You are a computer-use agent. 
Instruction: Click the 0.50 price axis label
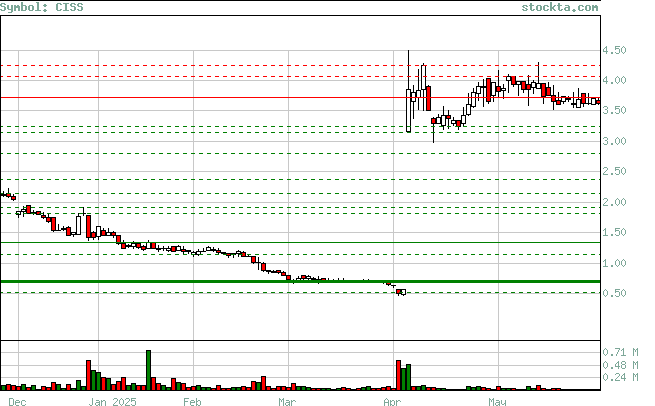[x=614, y=293]
